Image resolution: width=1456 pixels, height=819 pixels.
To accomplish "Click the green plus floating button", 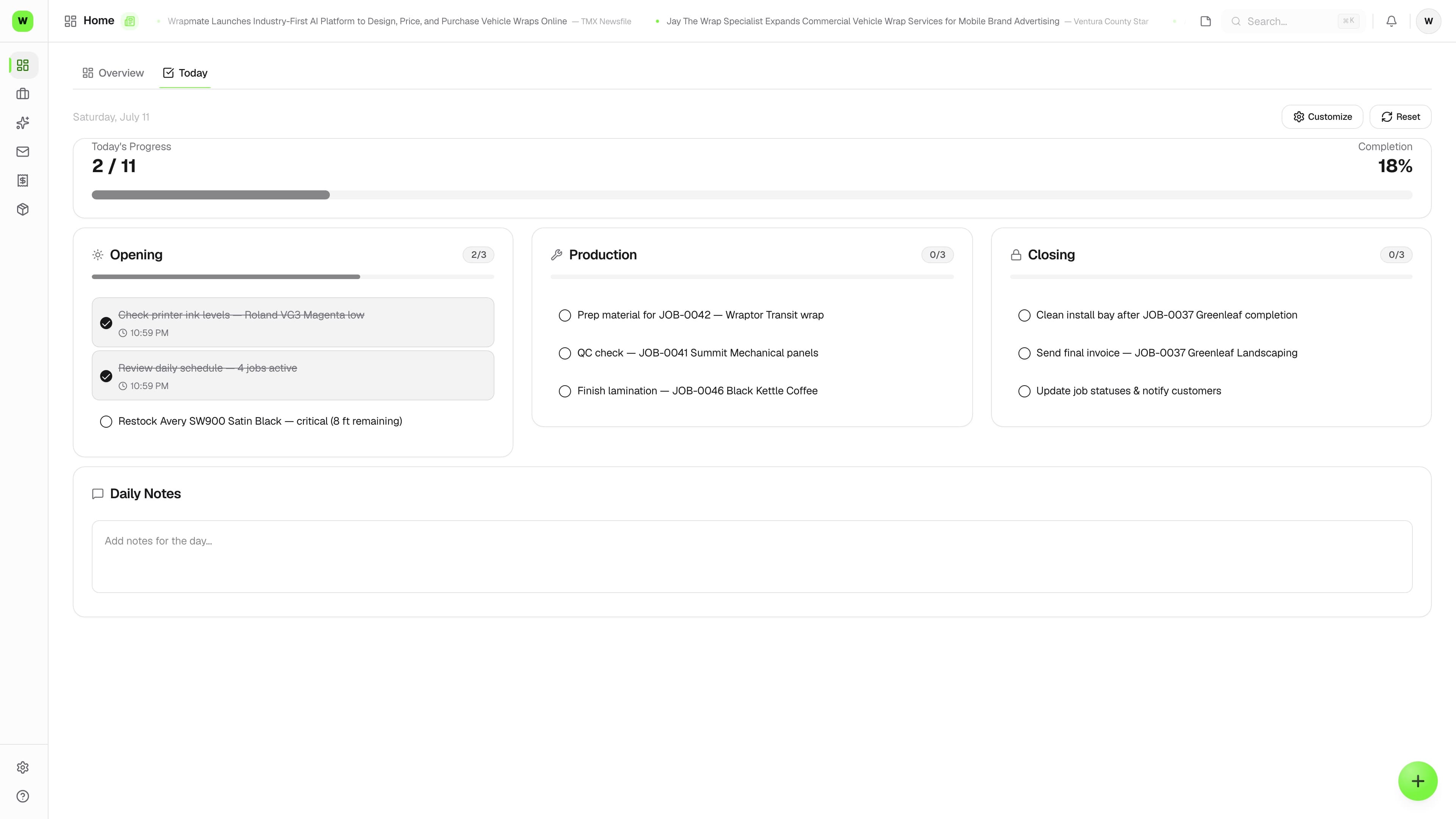I will 1418,781.
